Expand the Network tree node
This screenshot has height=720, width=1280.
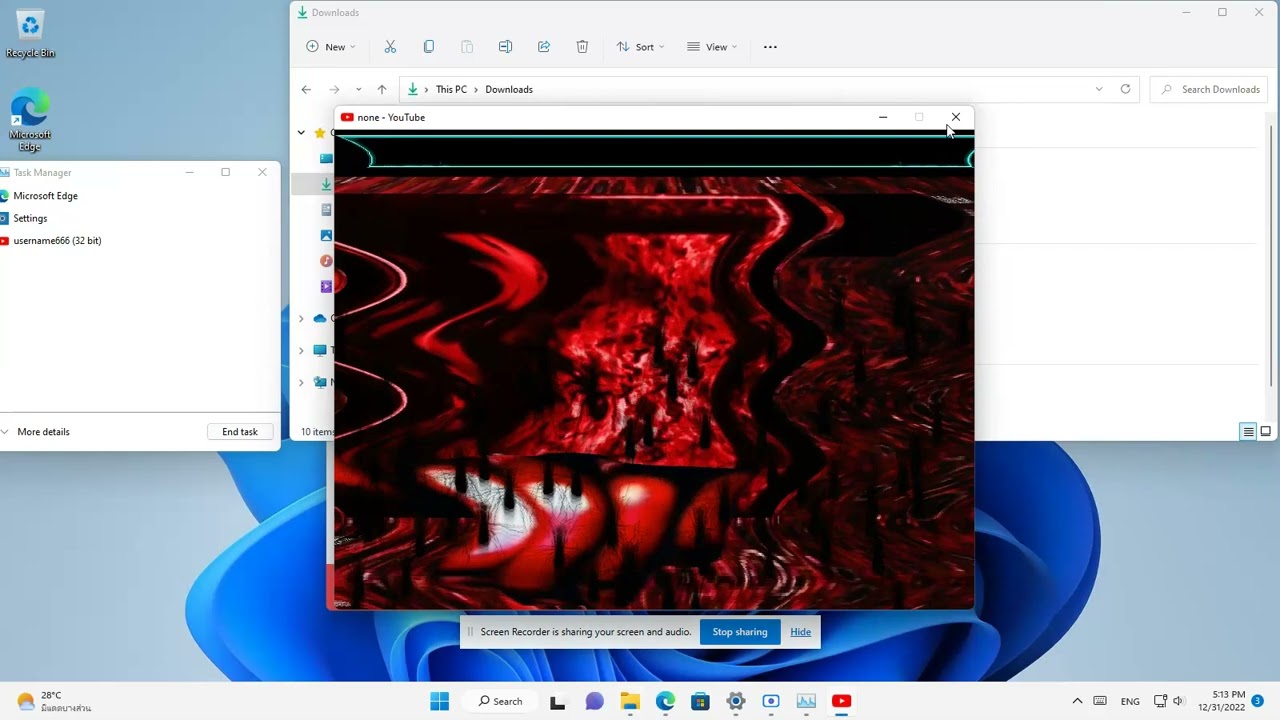[x=301, y=382]
